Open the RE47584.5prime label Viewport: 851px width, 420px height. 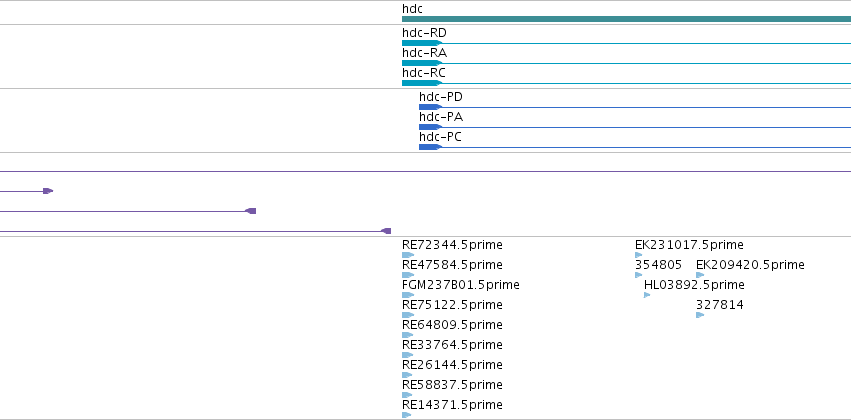click(x=452, y=265)
